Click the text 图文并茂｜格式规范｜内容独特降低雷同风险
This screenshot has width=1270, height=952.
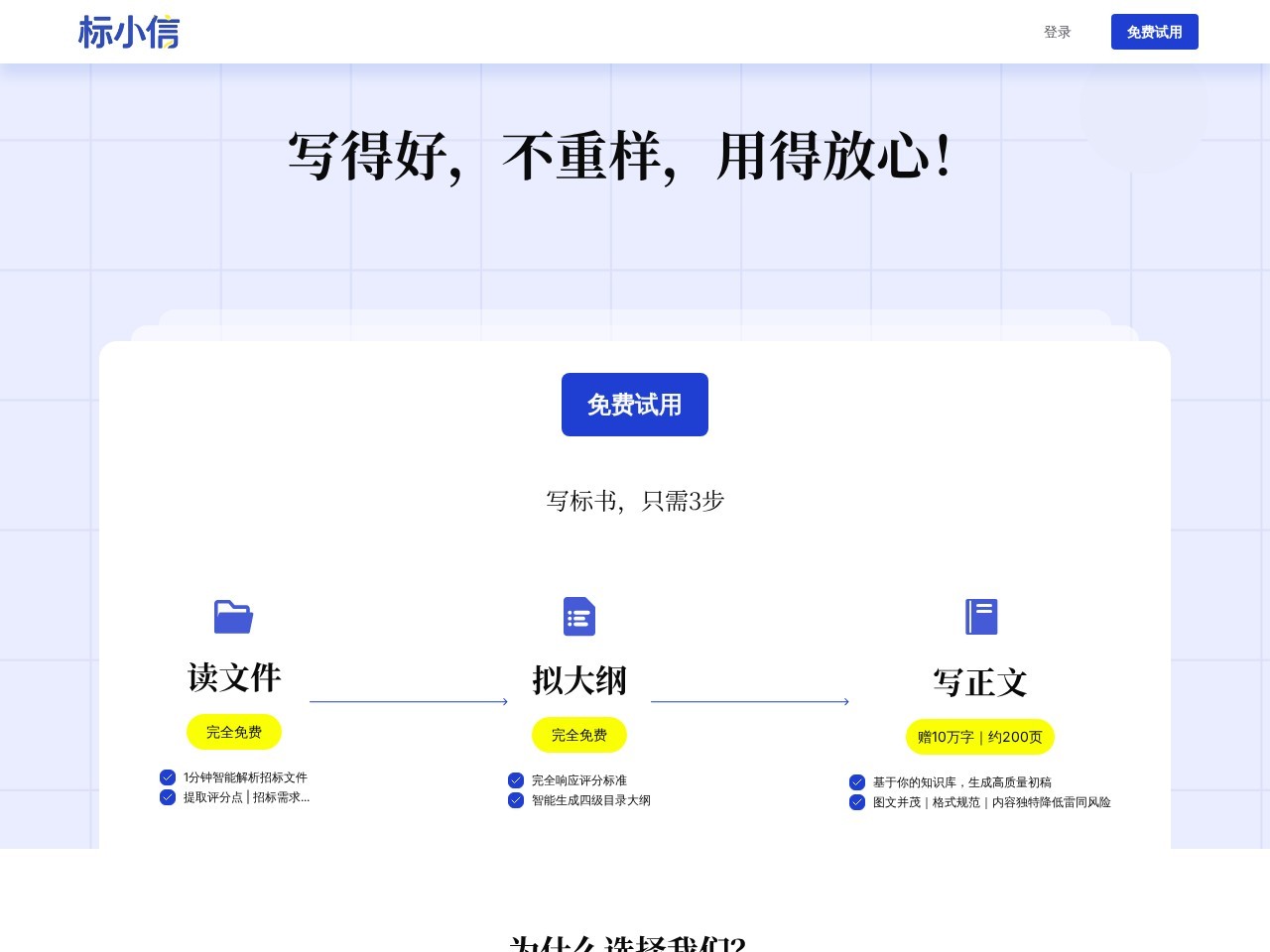click(x=992, y=802)
